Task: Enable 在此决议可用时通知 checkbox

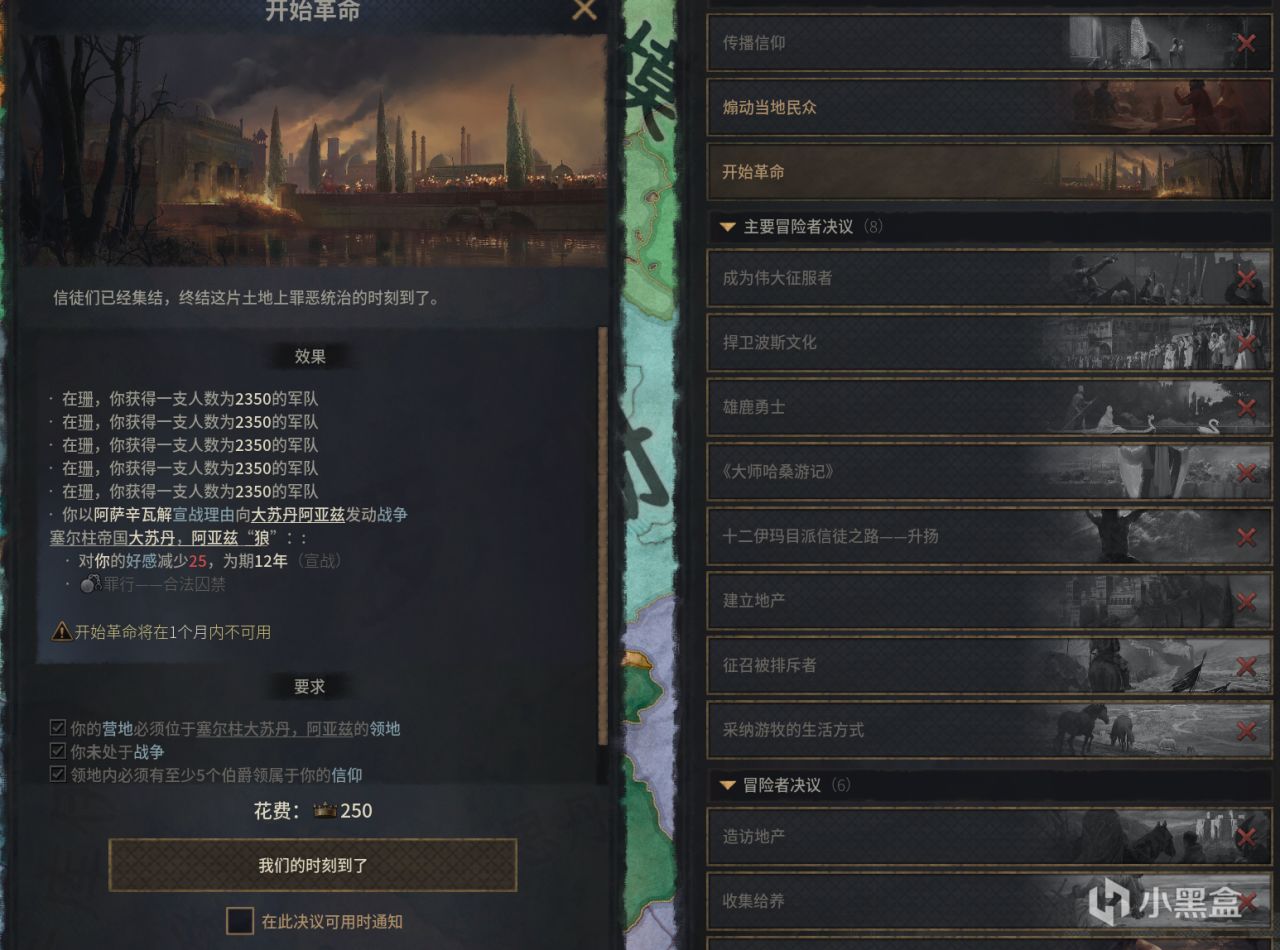Action: [239, 921]
